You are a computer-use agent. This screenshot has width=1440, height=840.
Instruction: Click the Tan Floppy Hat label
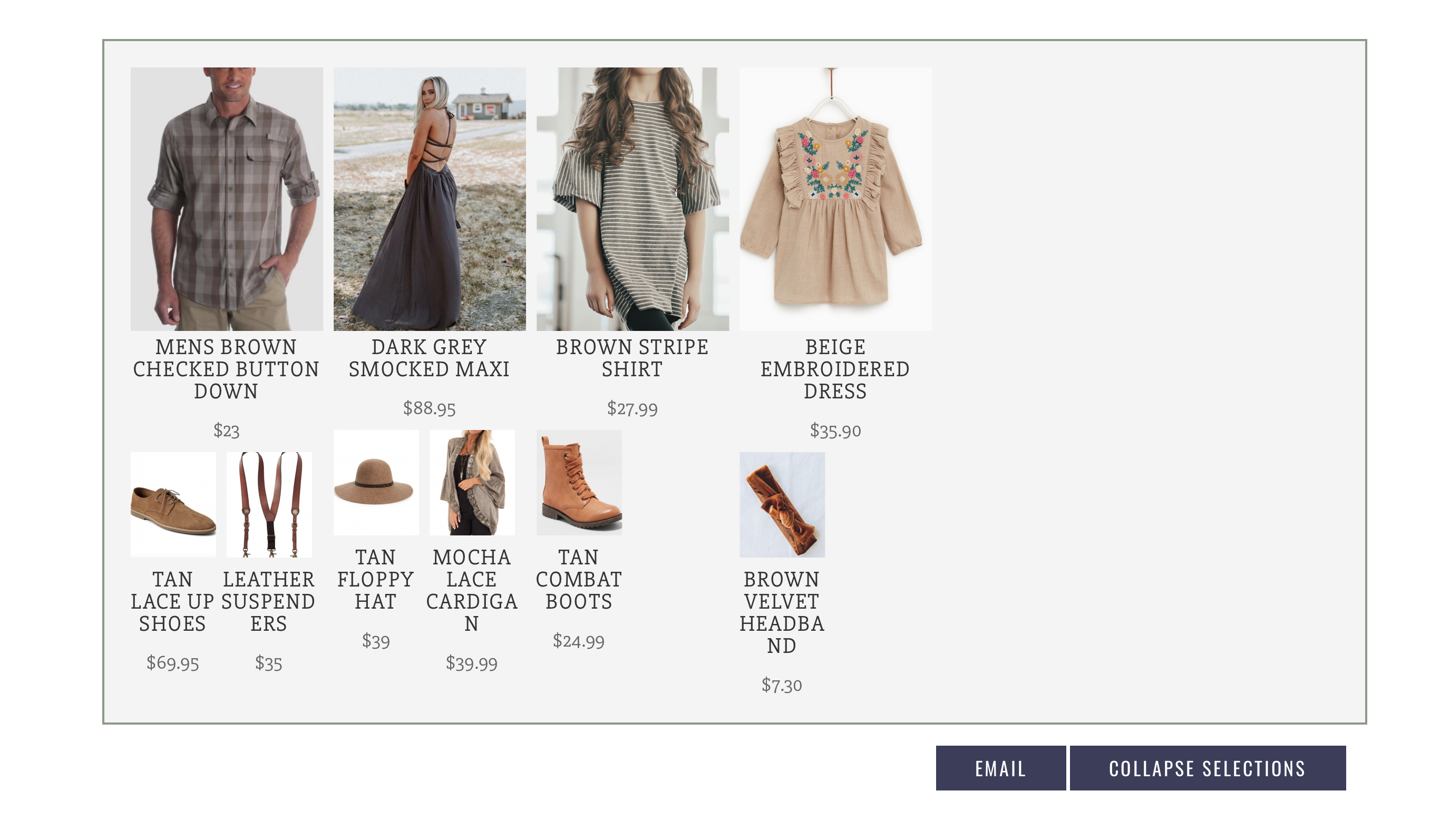[375, 580]
